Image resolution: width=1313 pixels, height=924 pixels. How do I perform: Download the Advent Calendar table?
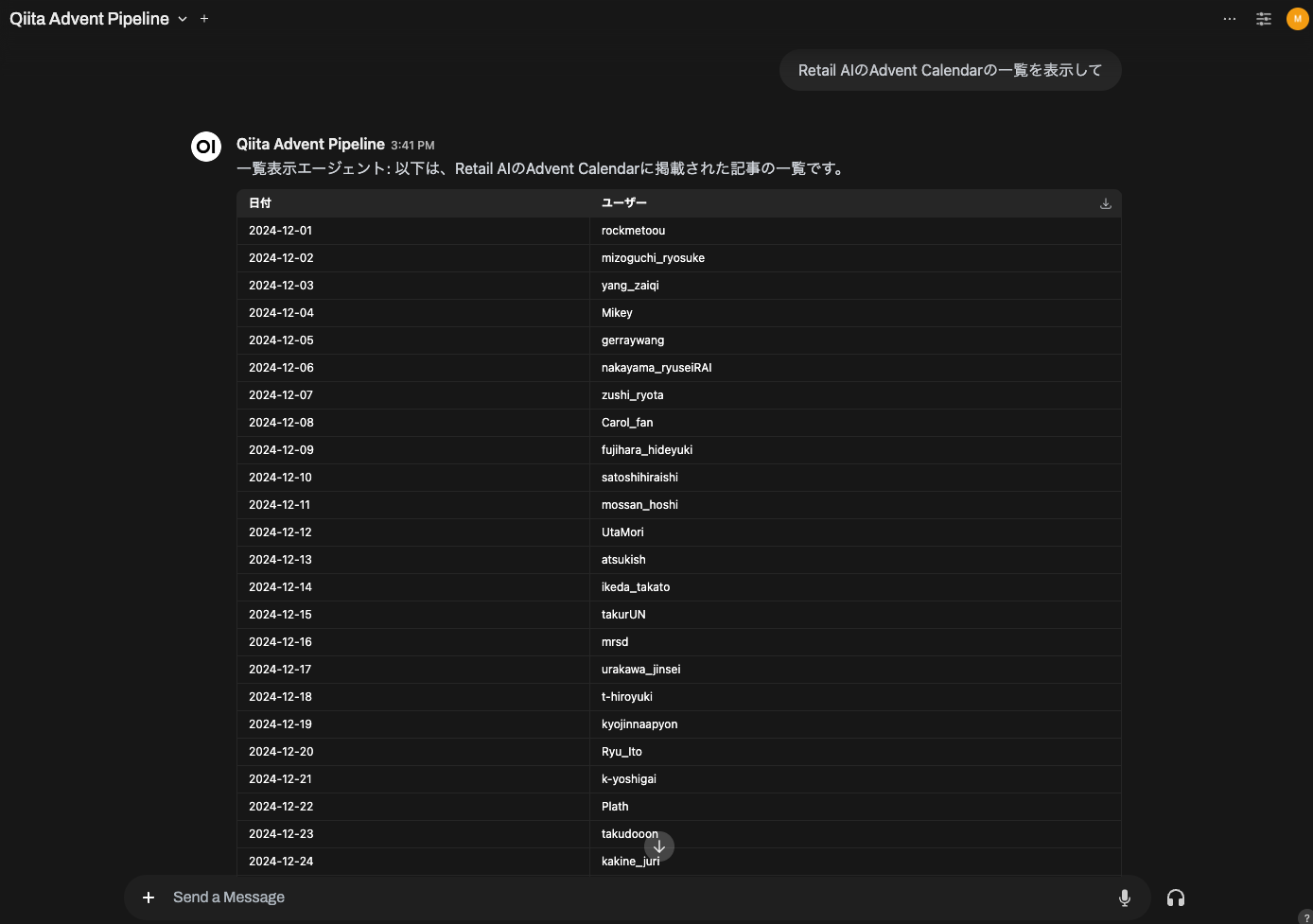click(1104, 202)
